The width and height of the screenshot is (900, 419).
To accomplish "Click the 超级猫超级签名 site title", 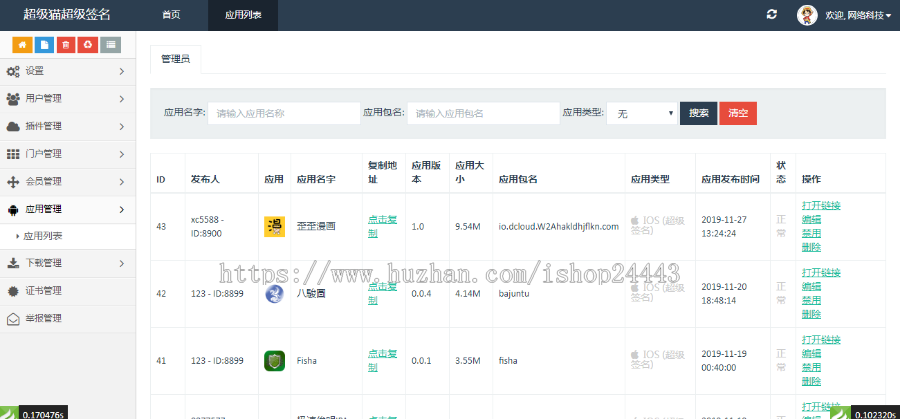I will (67, 15).
